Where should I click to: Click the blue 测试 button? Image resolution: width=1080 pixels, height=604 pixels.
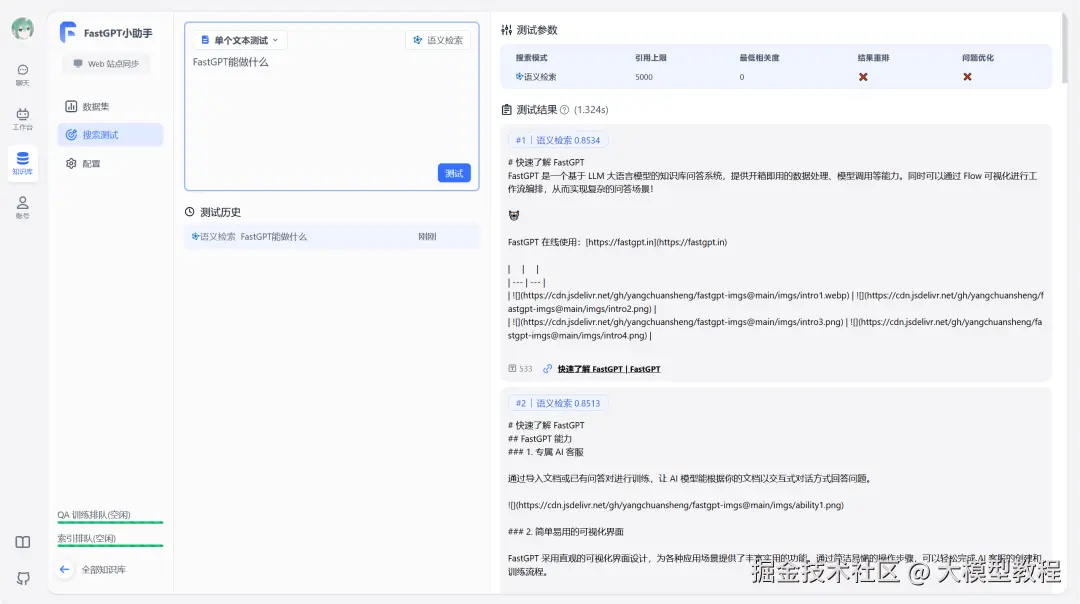pyautogui.click(x=454, y=173)
